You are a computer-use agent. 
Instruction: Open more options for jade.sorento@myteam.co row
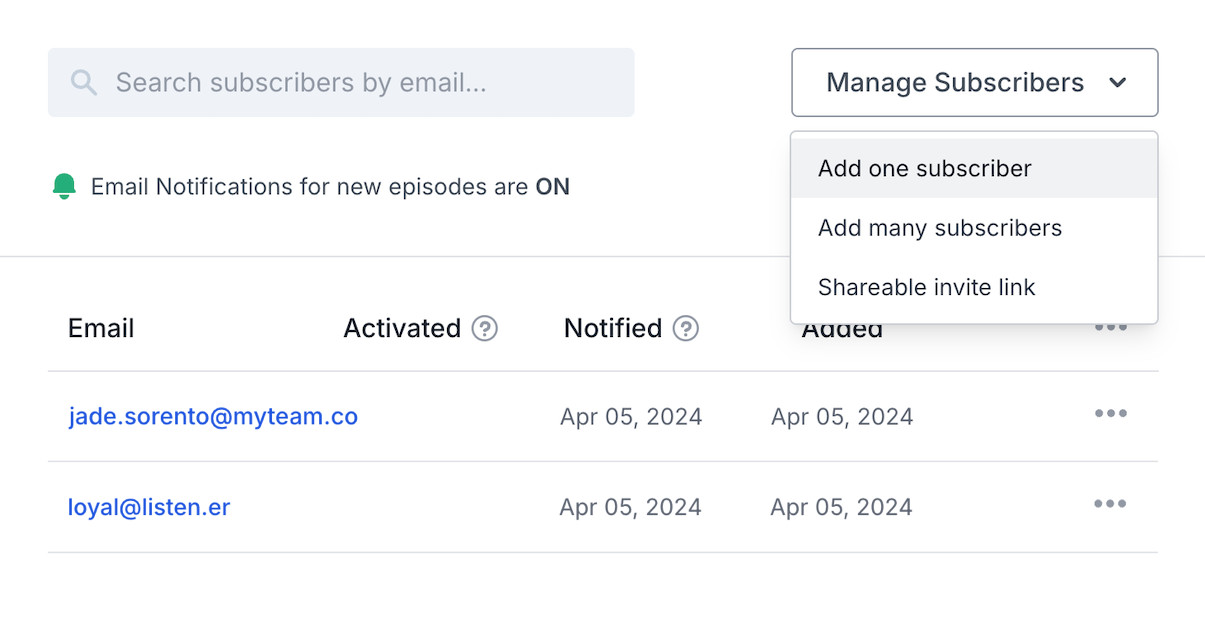point(1110,414)
